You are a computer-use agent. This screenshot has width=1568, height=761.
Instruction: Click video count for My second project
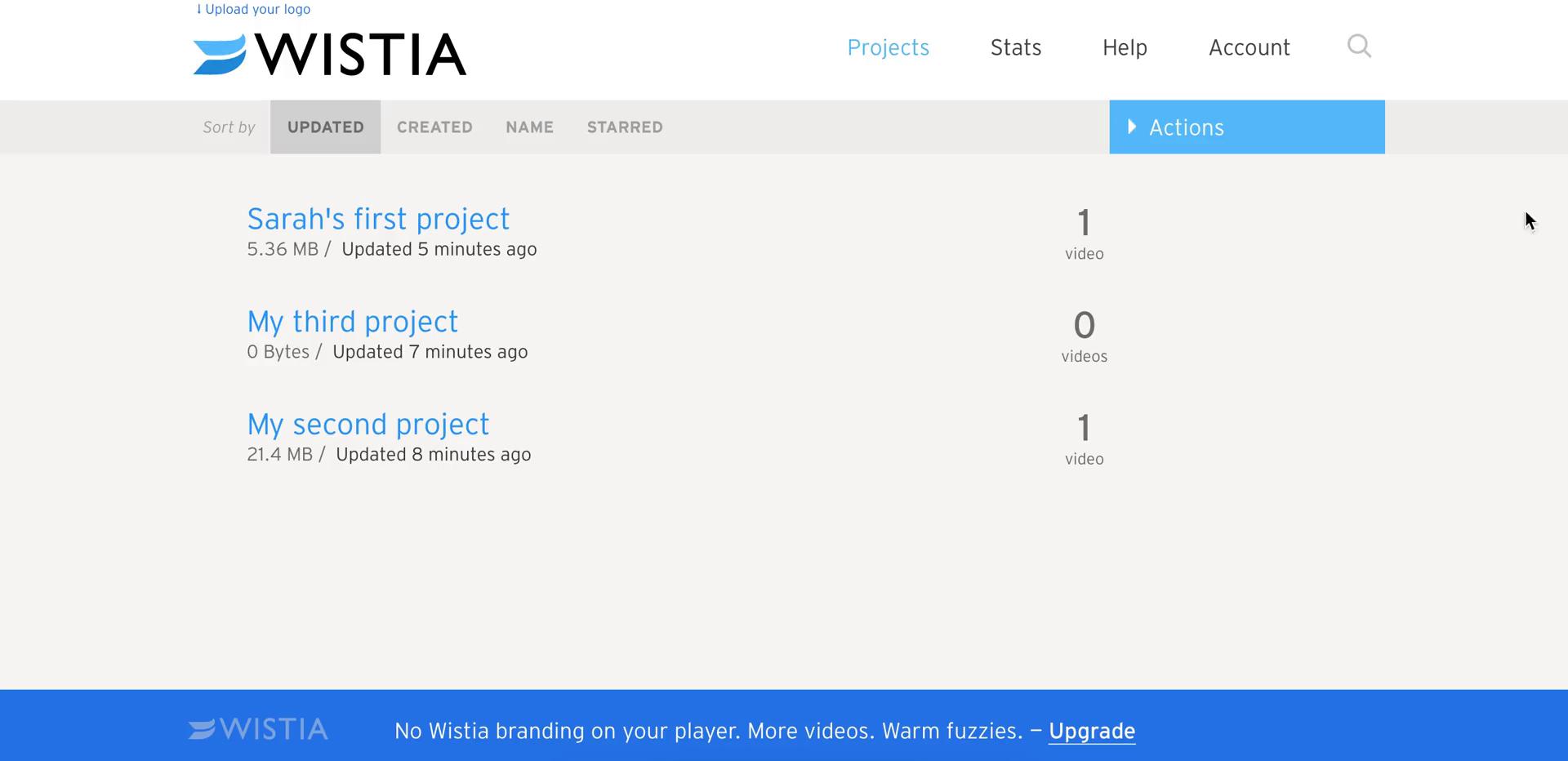click(1085, 439)
